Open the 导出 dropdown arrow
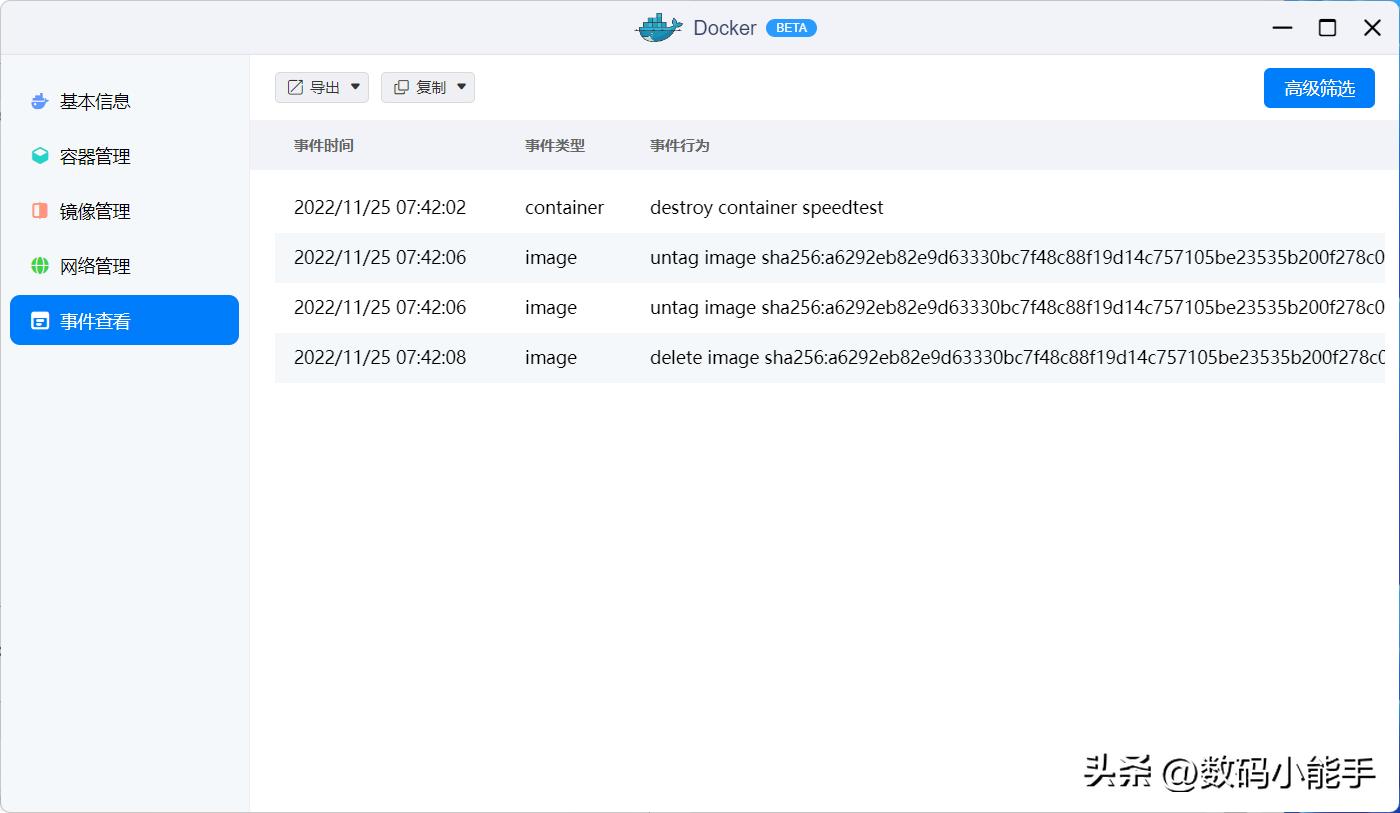The width and height of the screenshot is (1400, 813). (355, 87)
